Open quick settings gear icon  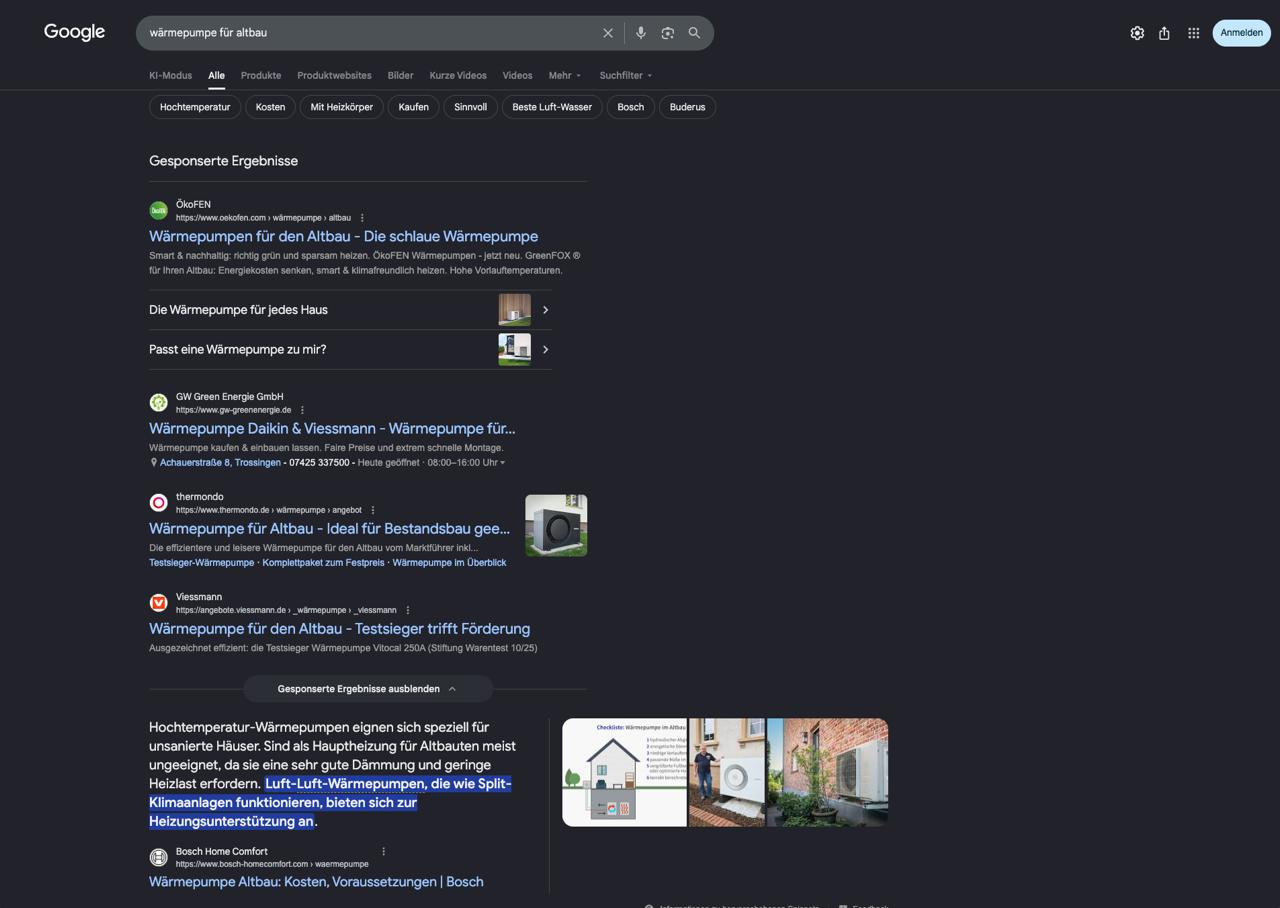(1137, 33)
